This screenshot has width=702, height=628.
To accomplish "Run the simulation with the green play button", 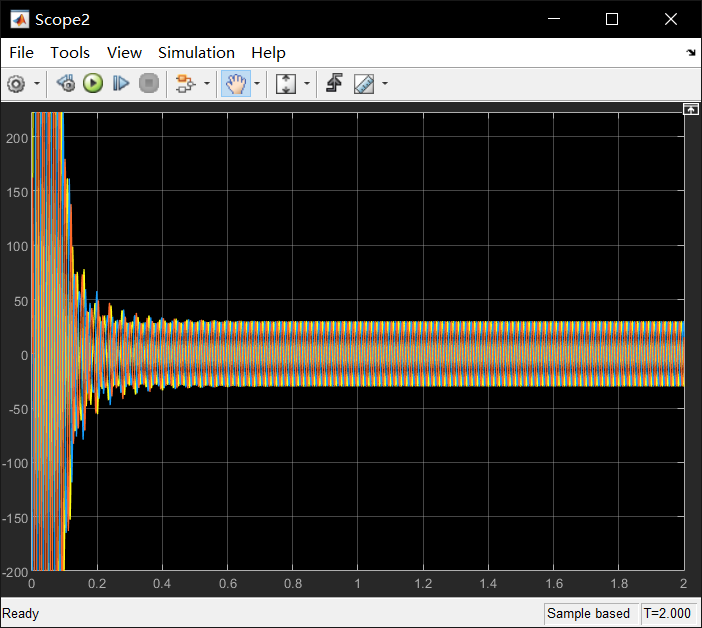I will [x=93, y=84].
